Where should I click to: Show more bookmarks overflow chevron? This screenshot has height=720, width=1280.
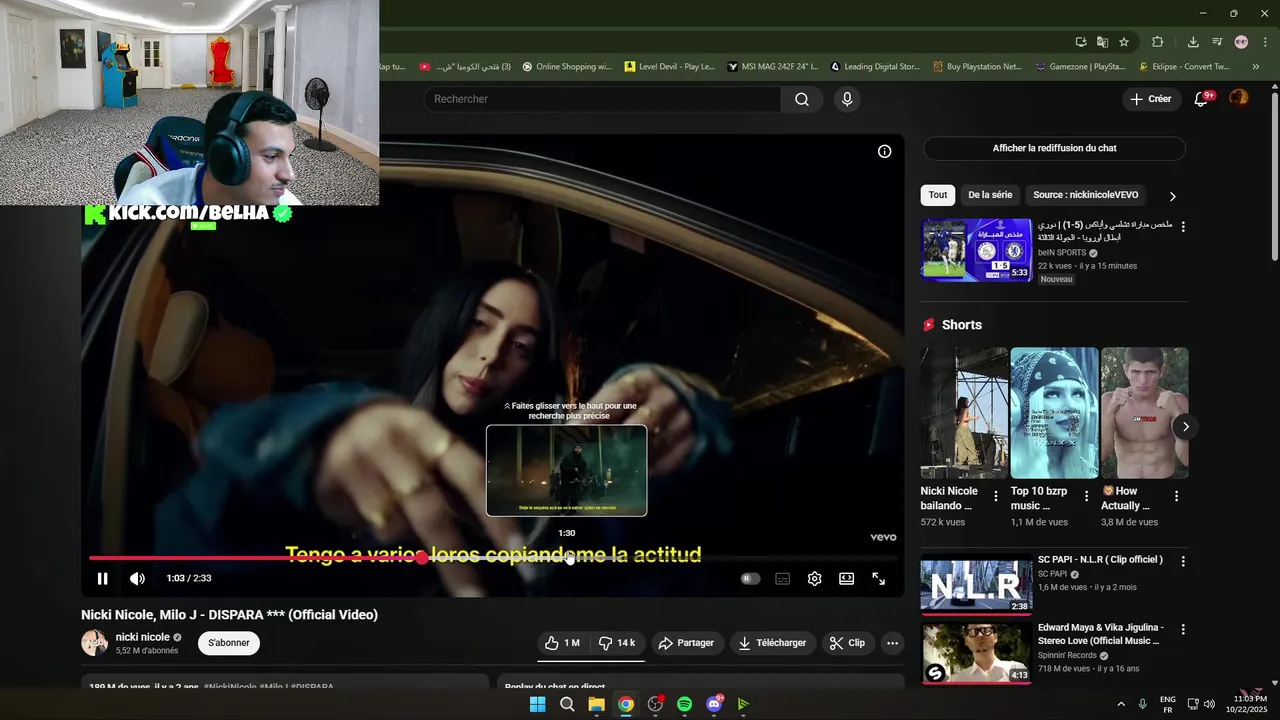click(1256, 67)
